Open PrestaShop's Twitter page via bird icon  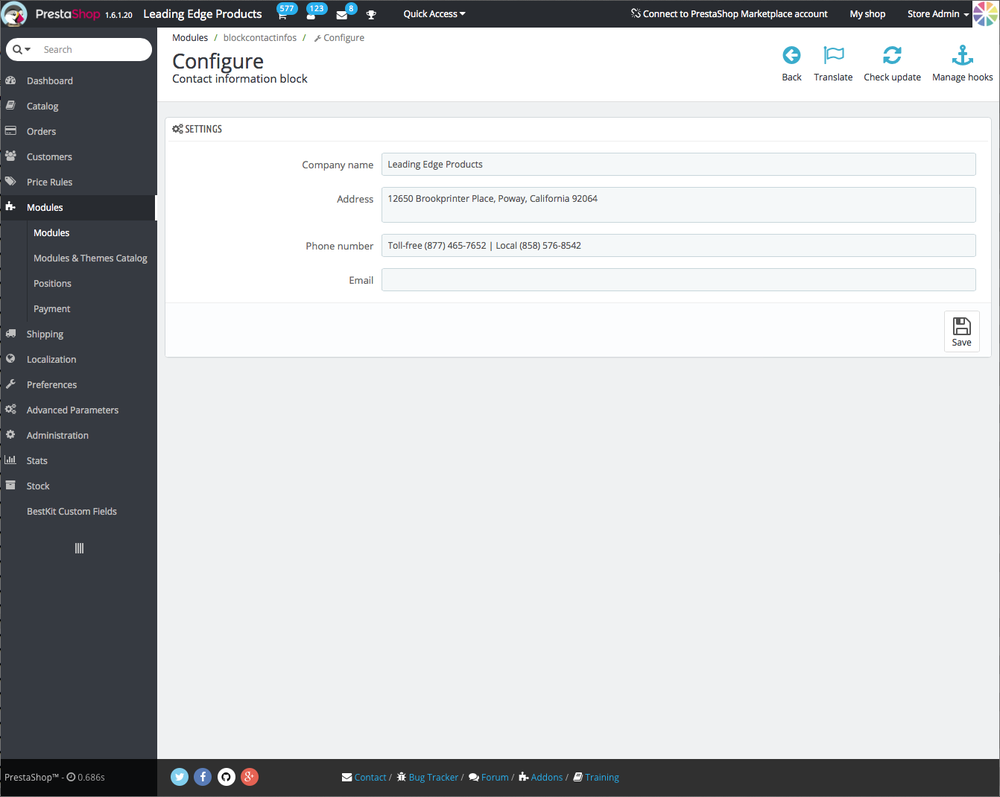click(x=179, y=776)
